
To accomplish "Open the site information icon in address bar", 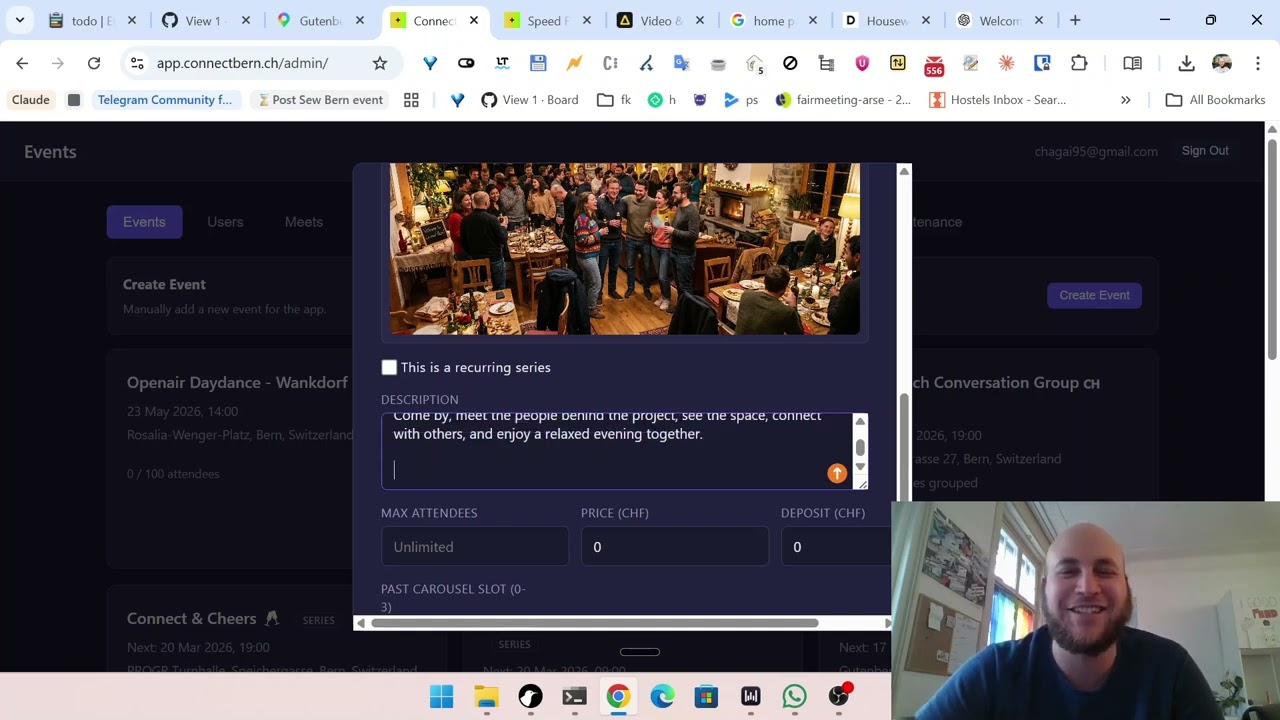I will click(136, 63).
